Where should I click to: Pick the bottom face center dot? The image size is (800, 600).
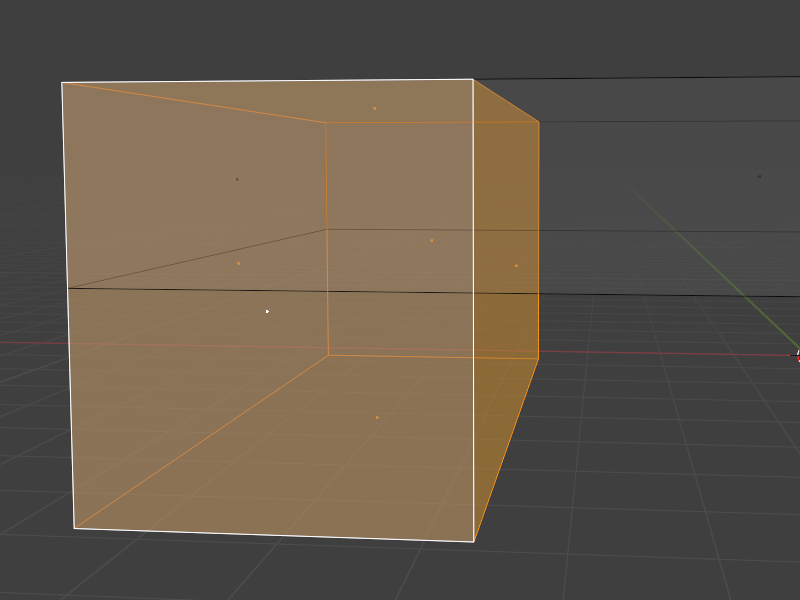tap(376, 418)
